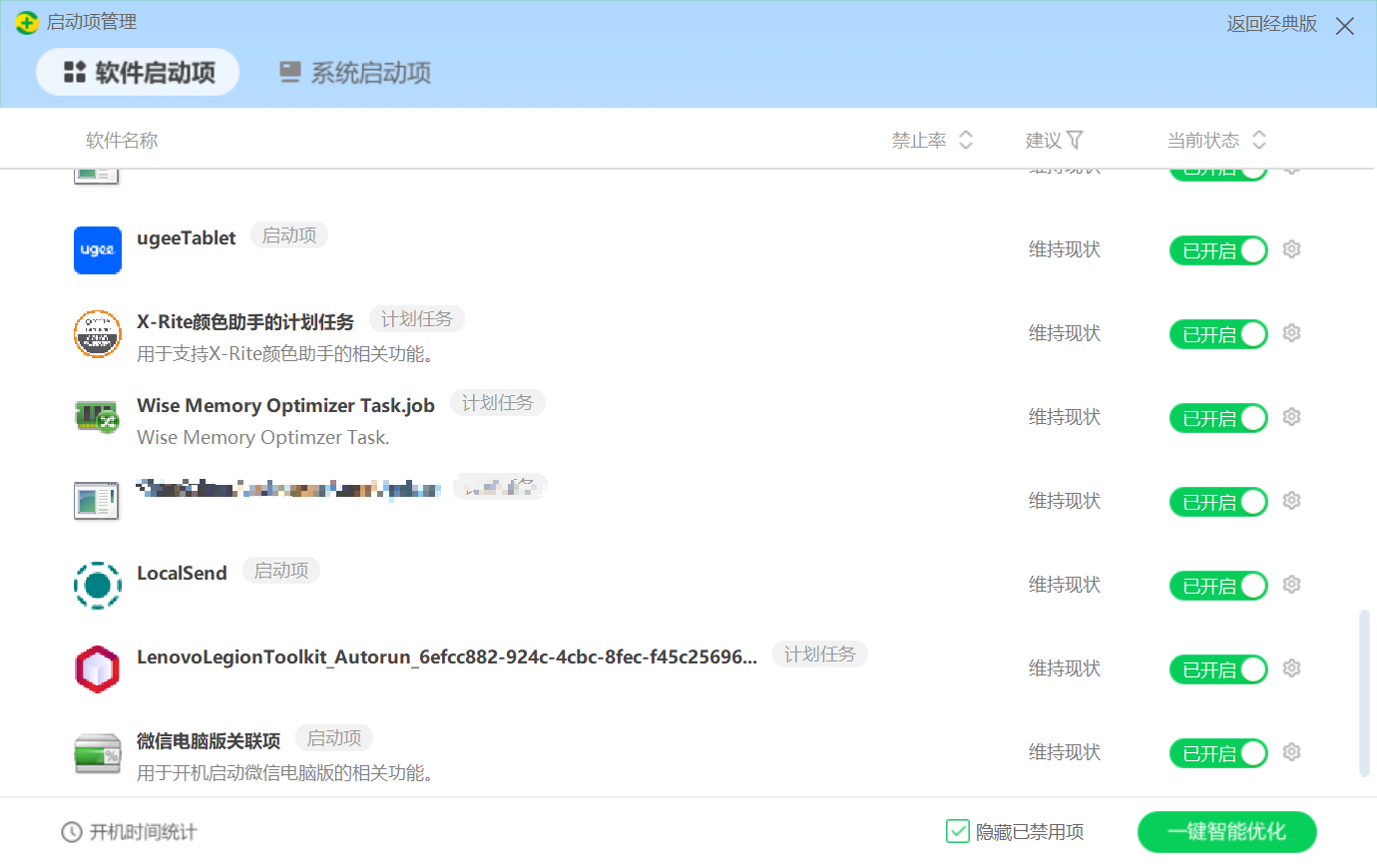This screenshot has width=1377, height=868.
Task: Click the filter funnel icon next to 建议
Action: (x=1075, y=141)
